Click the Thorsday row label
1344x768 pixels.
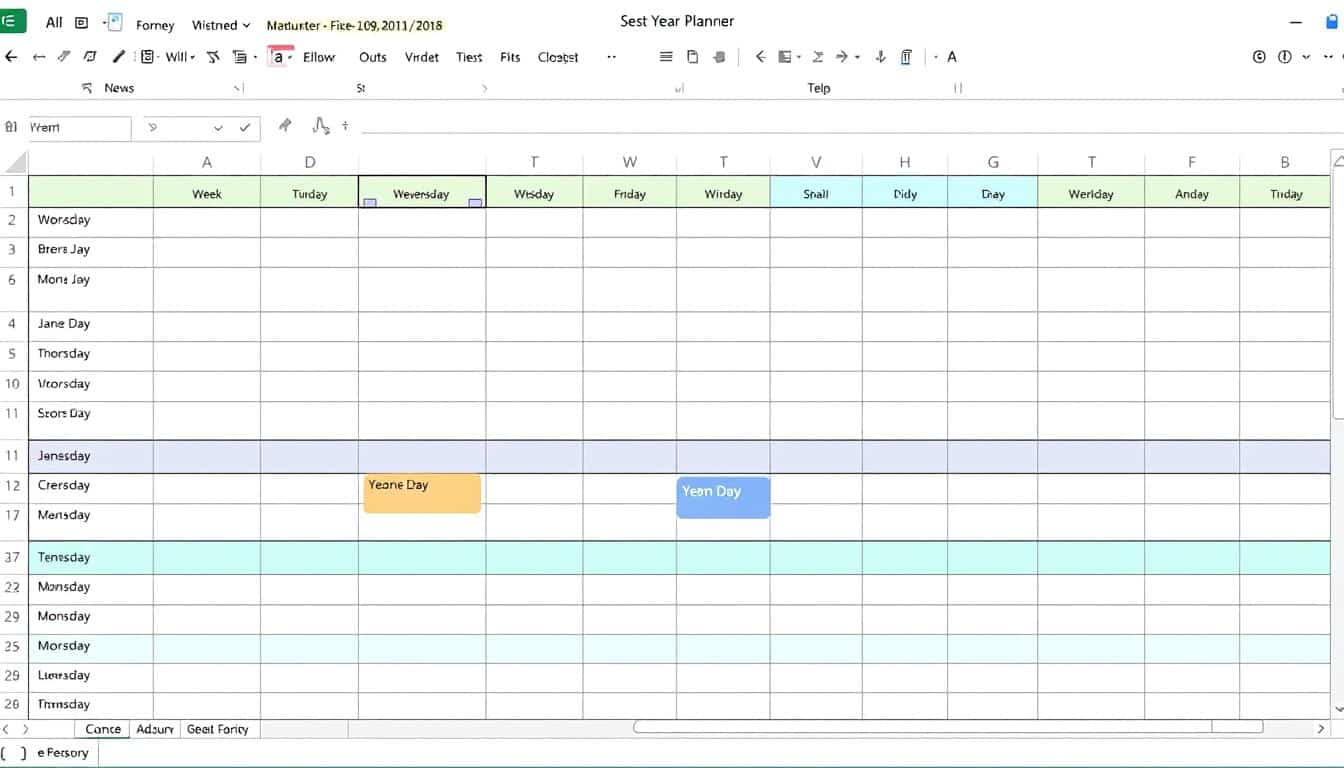click(64, 354)
